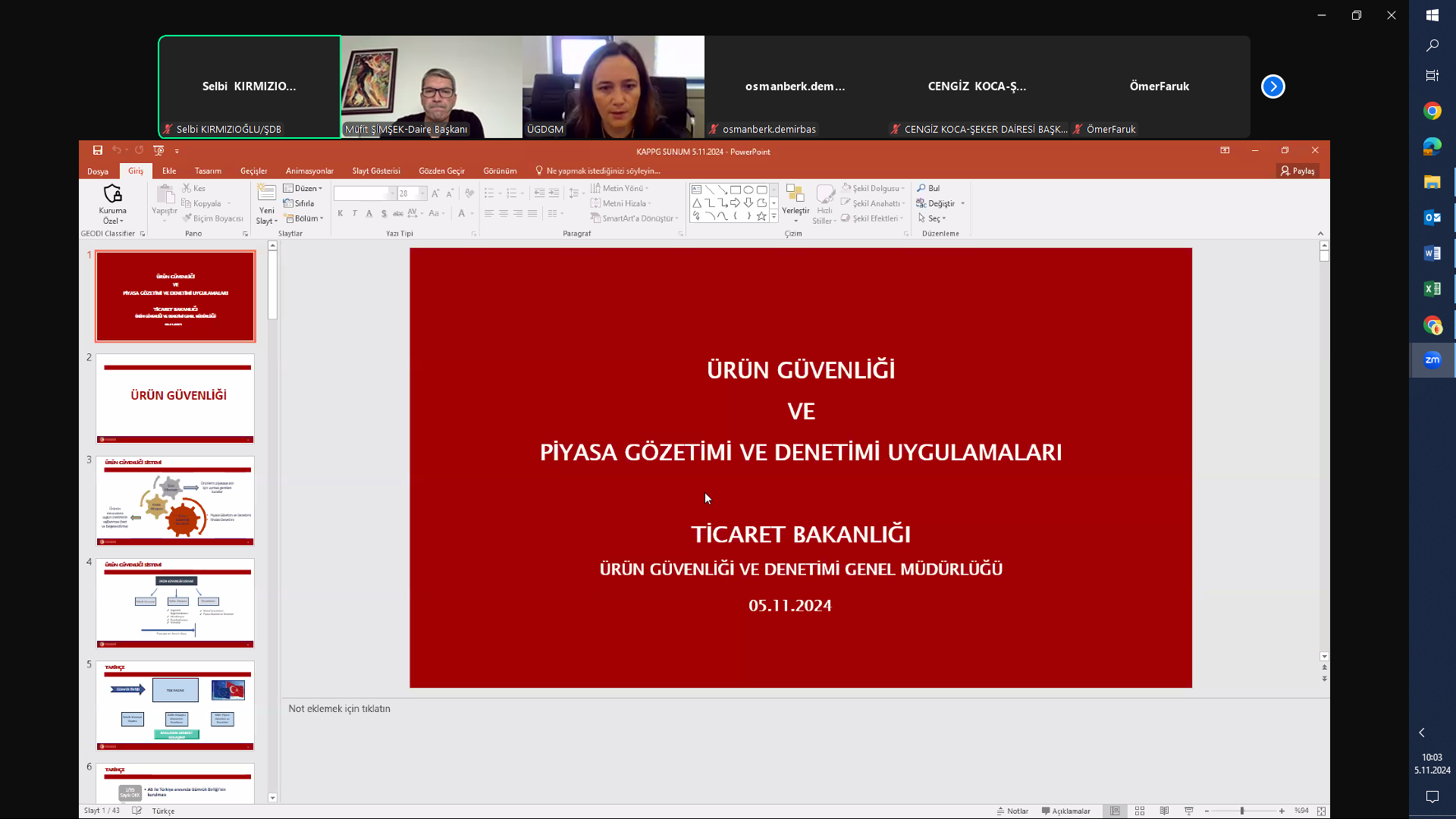Open Reading view from status bar
The image size is (1456, 819).
point(1164,811)
